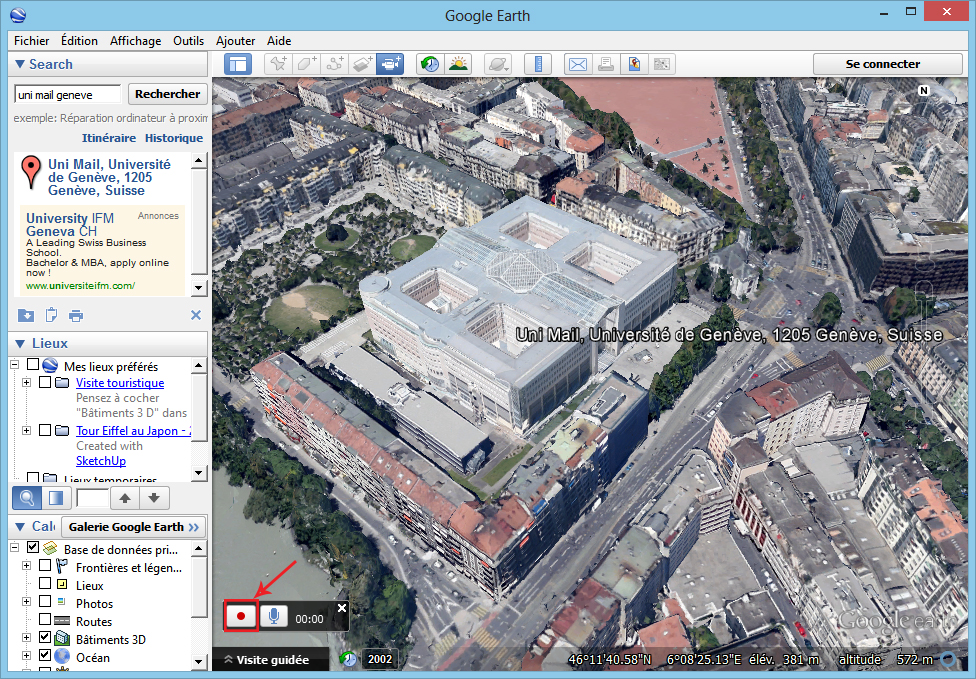Close the tour recording control bar

(342, 608)
